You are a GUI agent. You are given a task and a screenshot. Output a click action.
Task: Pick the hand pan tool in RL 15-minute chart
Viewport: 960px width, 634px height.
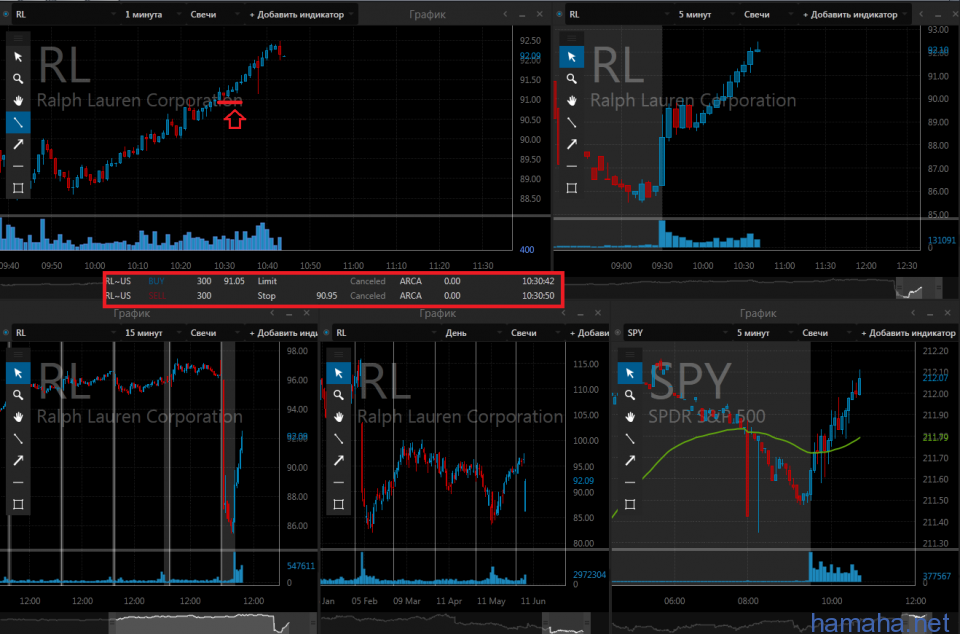coord(18,417)
